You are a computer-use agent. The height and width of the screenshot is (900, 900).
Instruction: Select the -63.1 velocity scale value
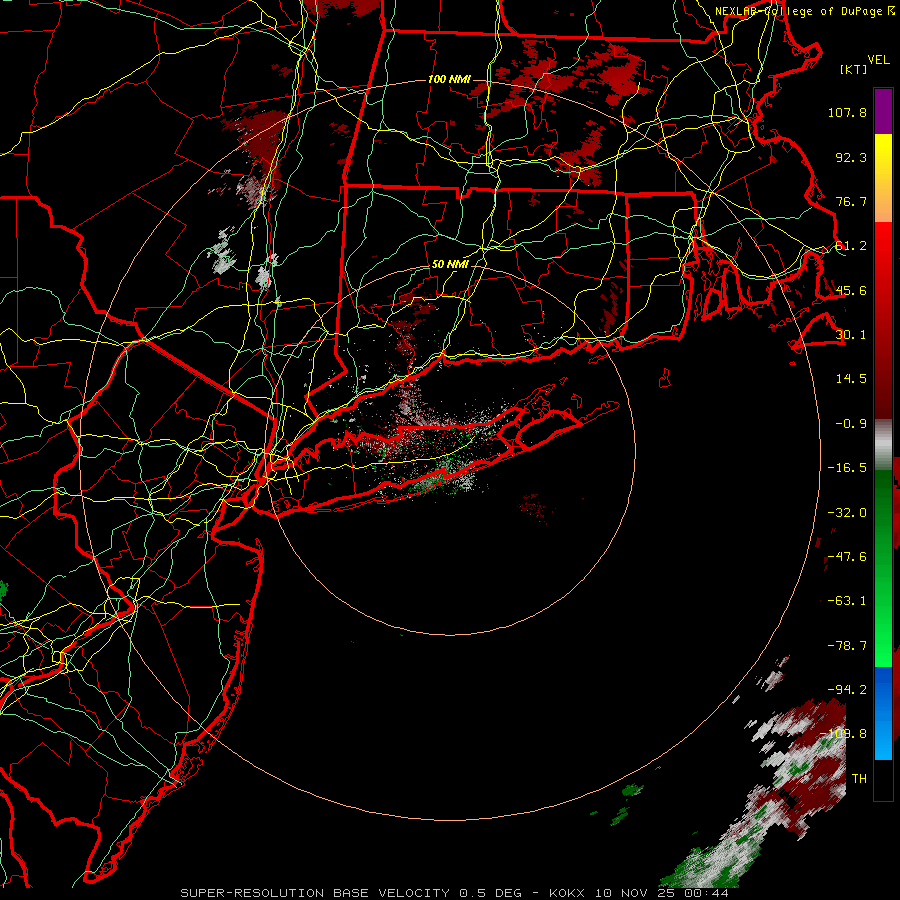[x=847, y=601]
